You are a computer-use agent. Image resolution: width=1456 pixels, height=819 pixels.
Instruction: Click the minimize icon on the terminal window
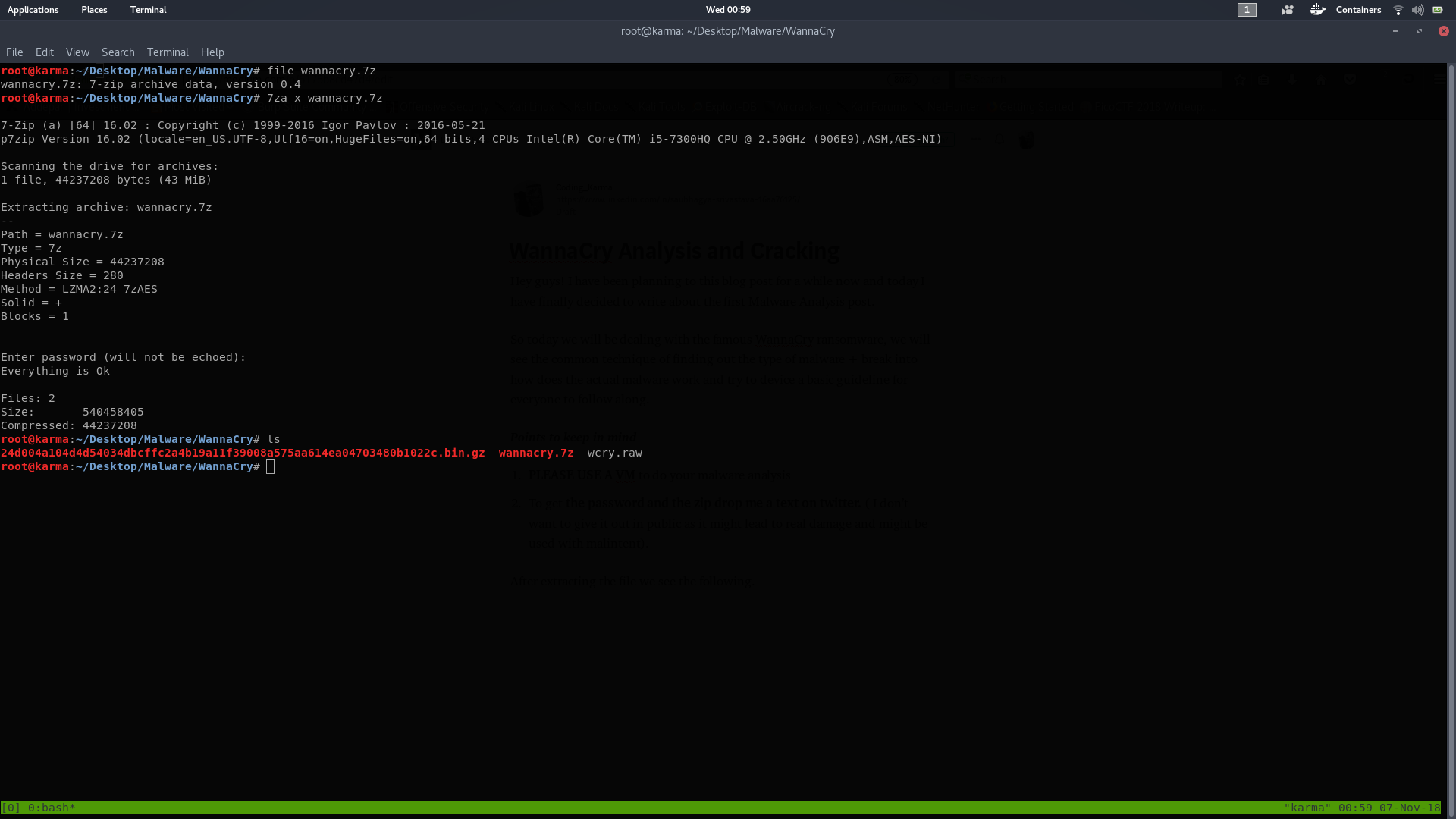[1395, 31]
